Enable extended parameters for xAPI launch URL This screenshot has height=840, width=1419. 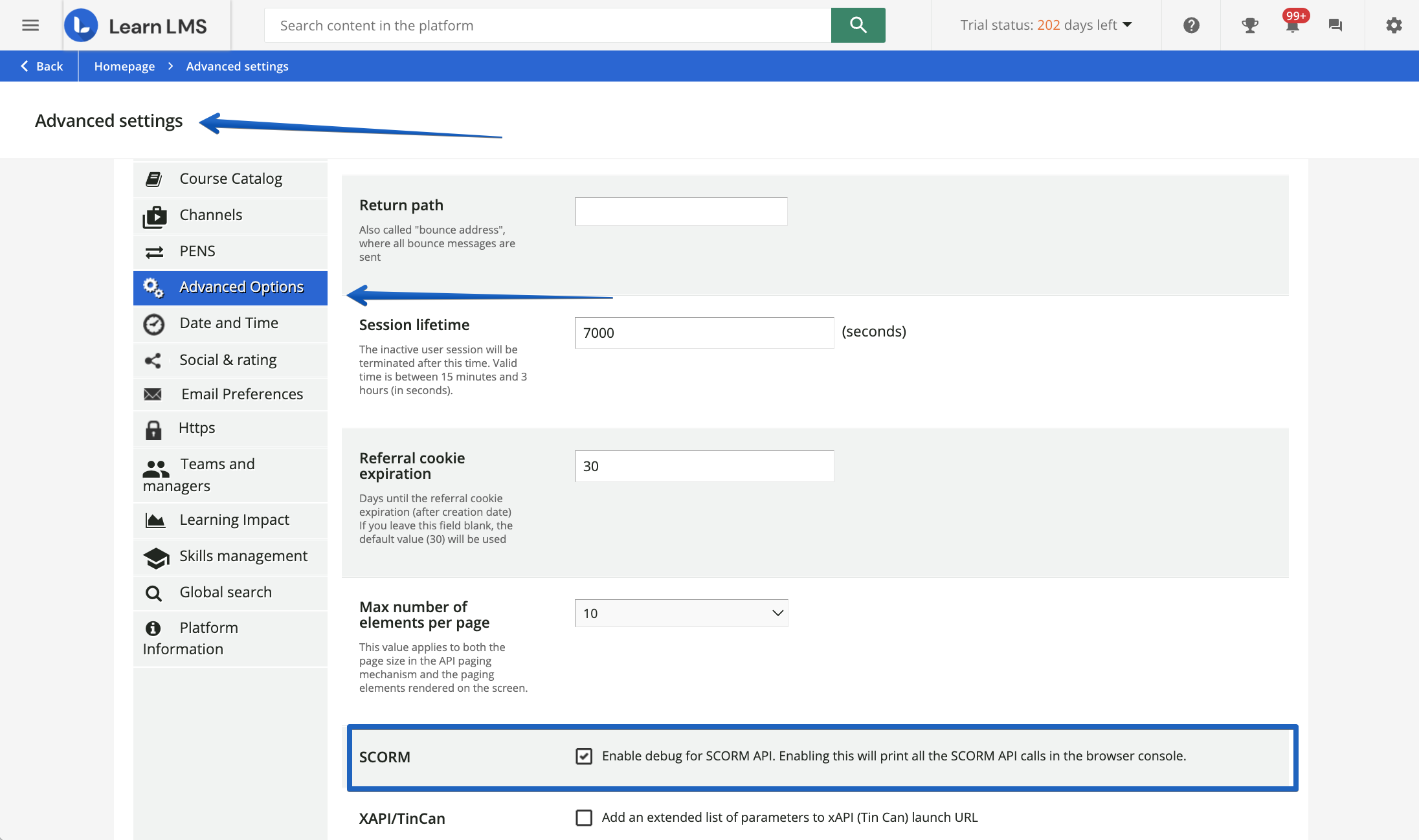(x=584, y=817)
